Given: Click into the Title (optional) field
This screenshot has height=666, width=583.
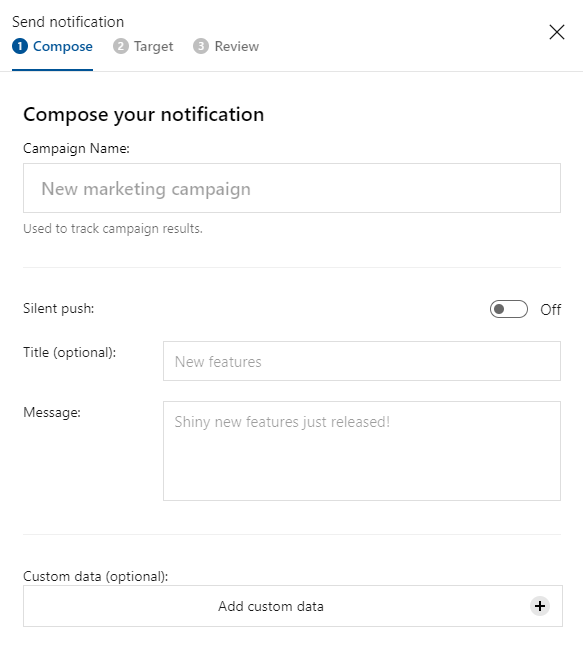Looking at the screenshot, I should [362, 361].
